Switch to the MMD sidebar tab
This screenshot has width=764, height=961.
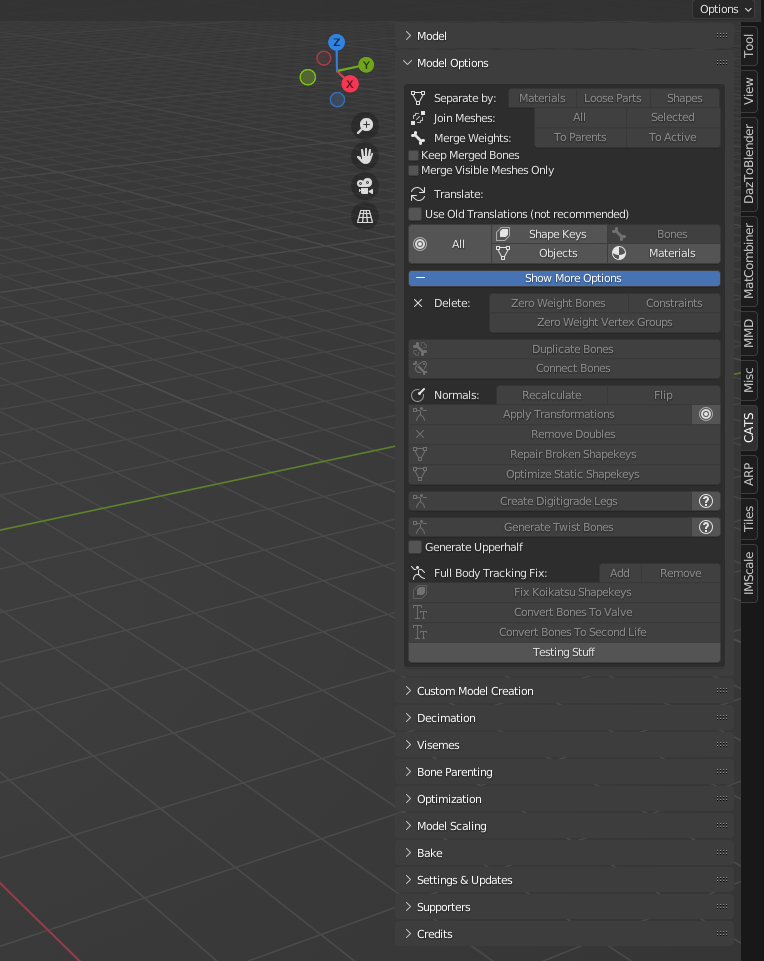pyautogui.click(x=748, y=333)
